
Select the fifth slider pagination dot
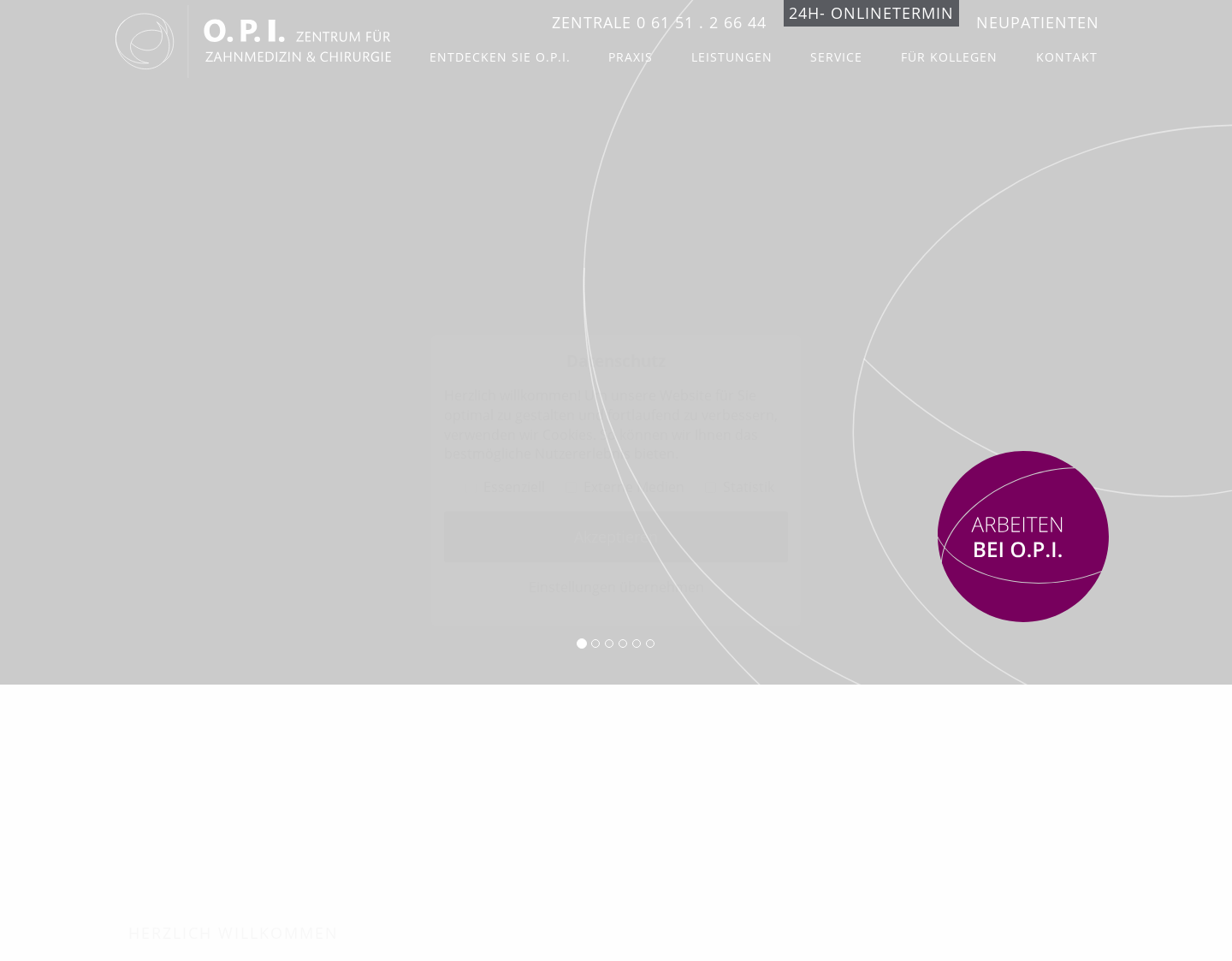coord(637,644)
